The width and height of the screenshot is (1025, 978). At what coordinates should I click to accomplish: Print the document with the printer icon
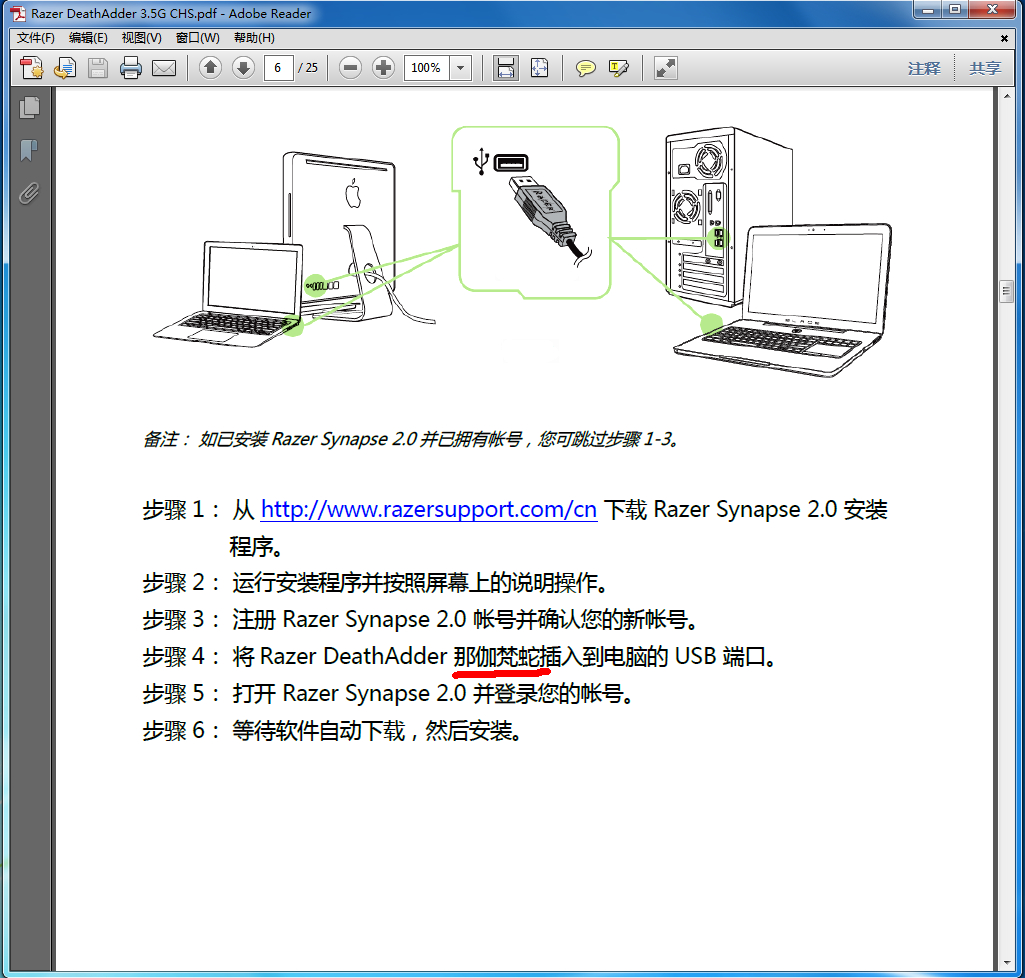pos(131,68)
